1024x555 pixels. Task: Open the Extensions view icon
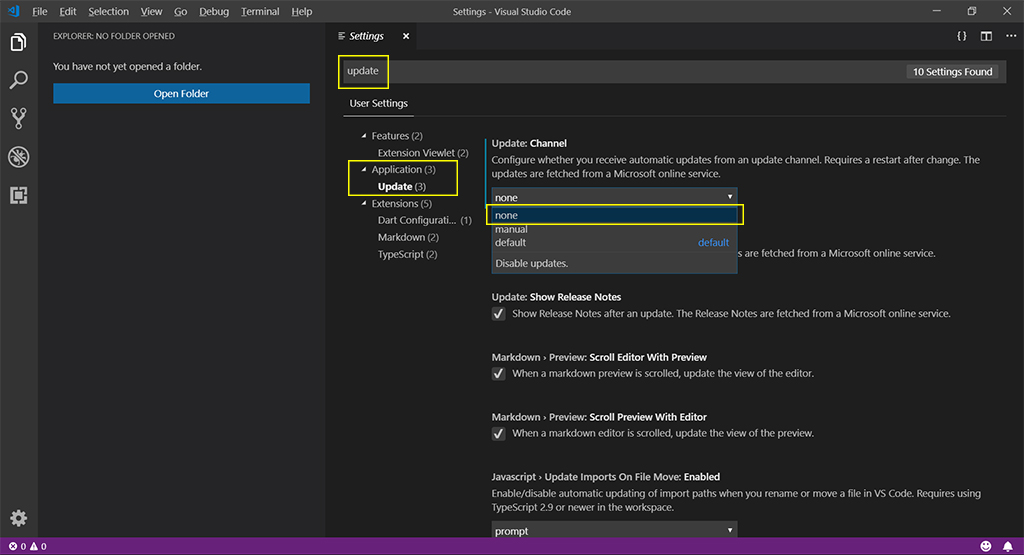18,195
